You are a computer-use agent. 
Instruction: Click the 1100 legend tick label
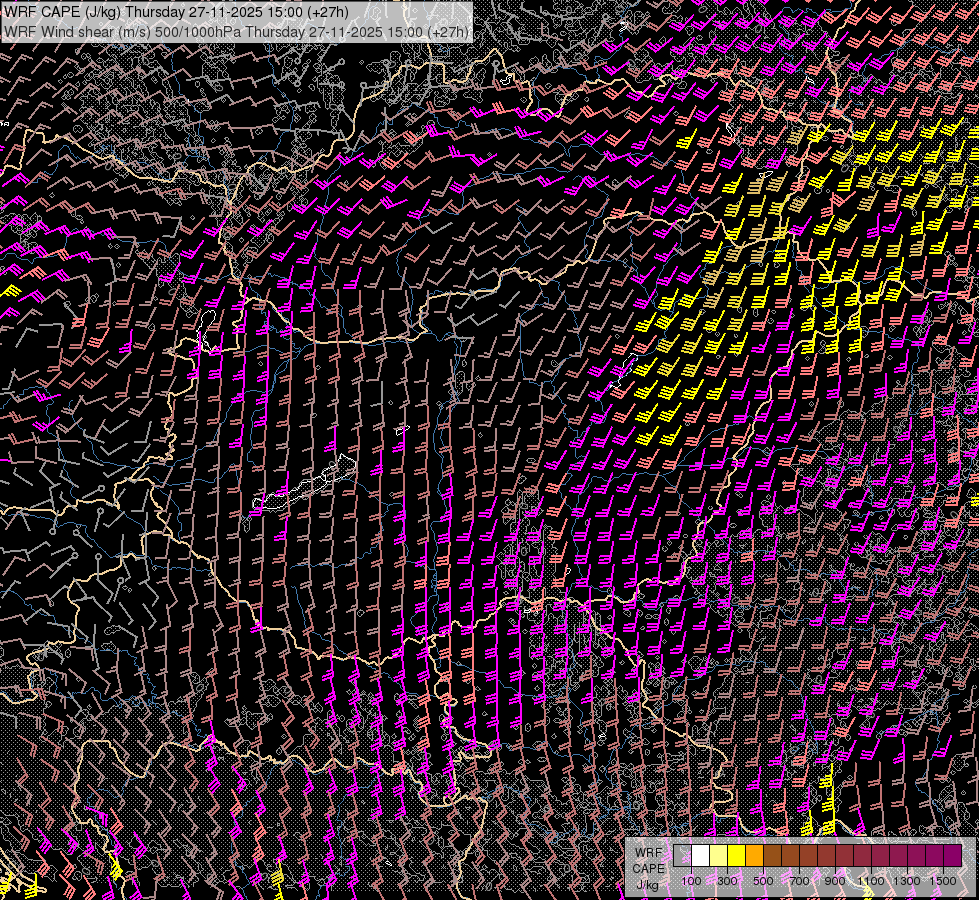[x=870, y=881]
